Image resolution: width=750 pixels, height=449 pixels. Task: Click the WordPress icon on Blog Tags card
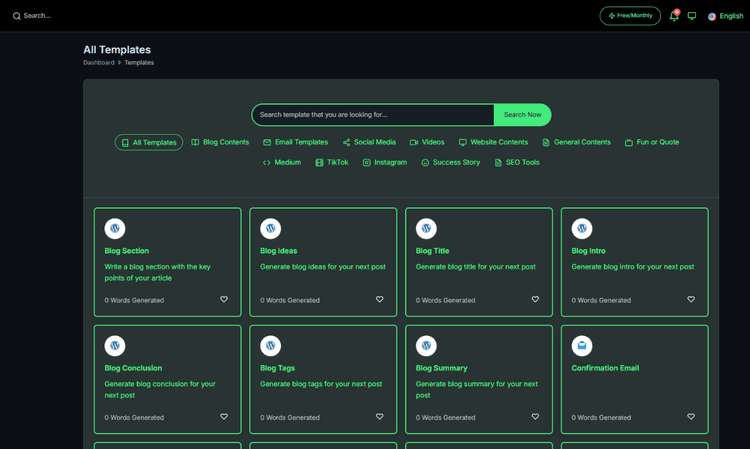[x=270, y=346]
